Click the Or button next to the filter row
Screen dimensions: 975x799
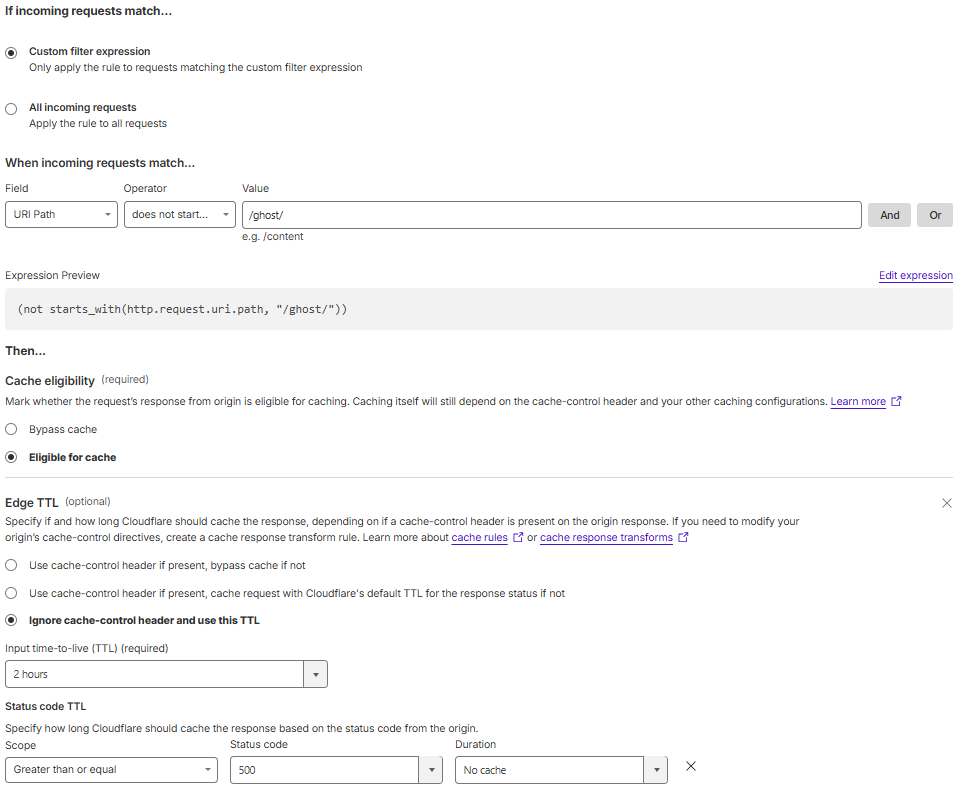[x=935, y=214]
